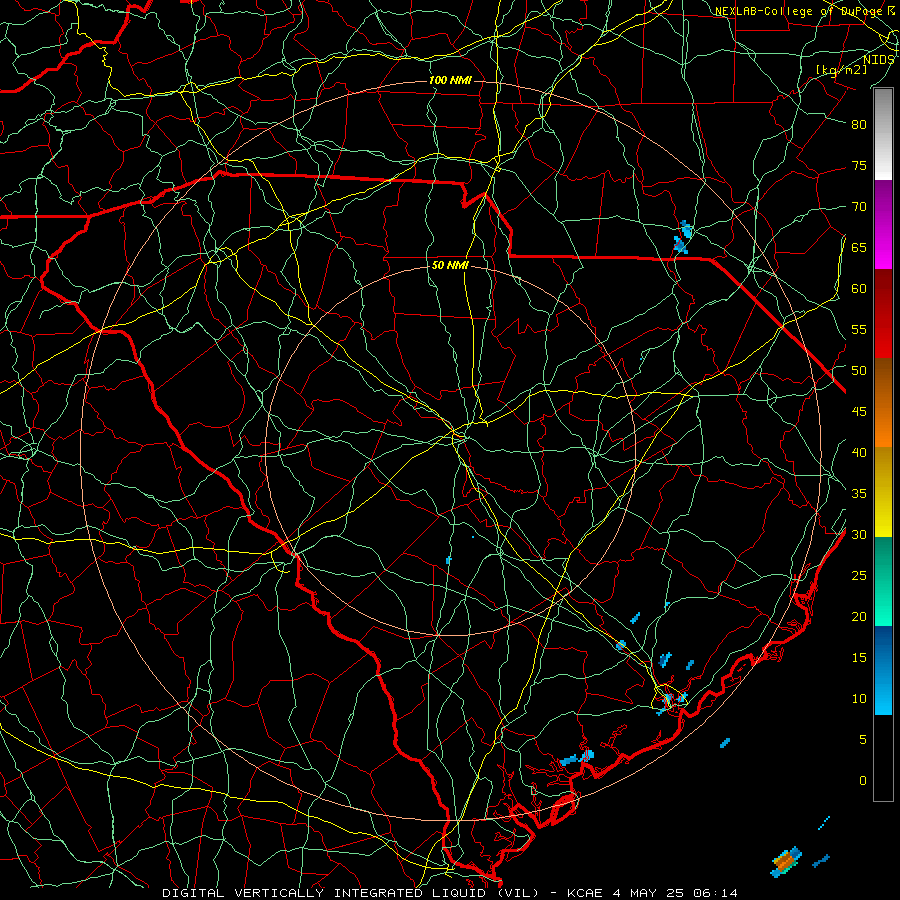Viewport: 900px width, 900px height.
Task: Click the 60 value on the color scale
Action: click(859, 289)
